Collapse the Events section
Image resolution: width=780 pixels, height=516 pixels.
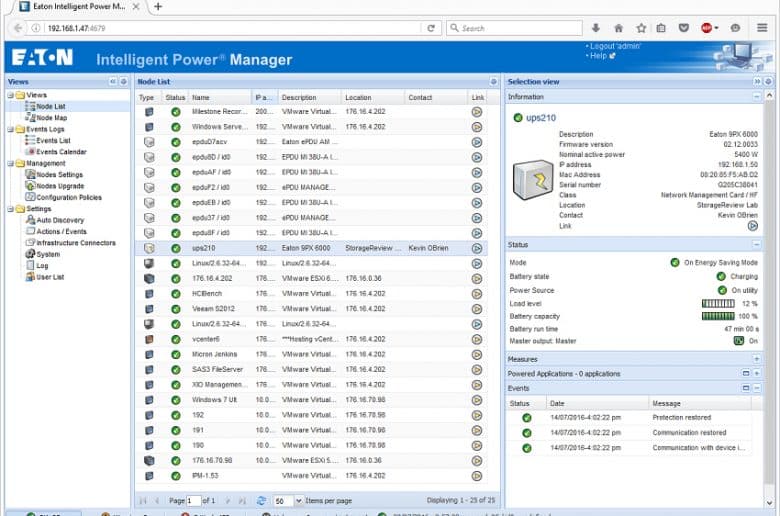(x=757, y=388)
